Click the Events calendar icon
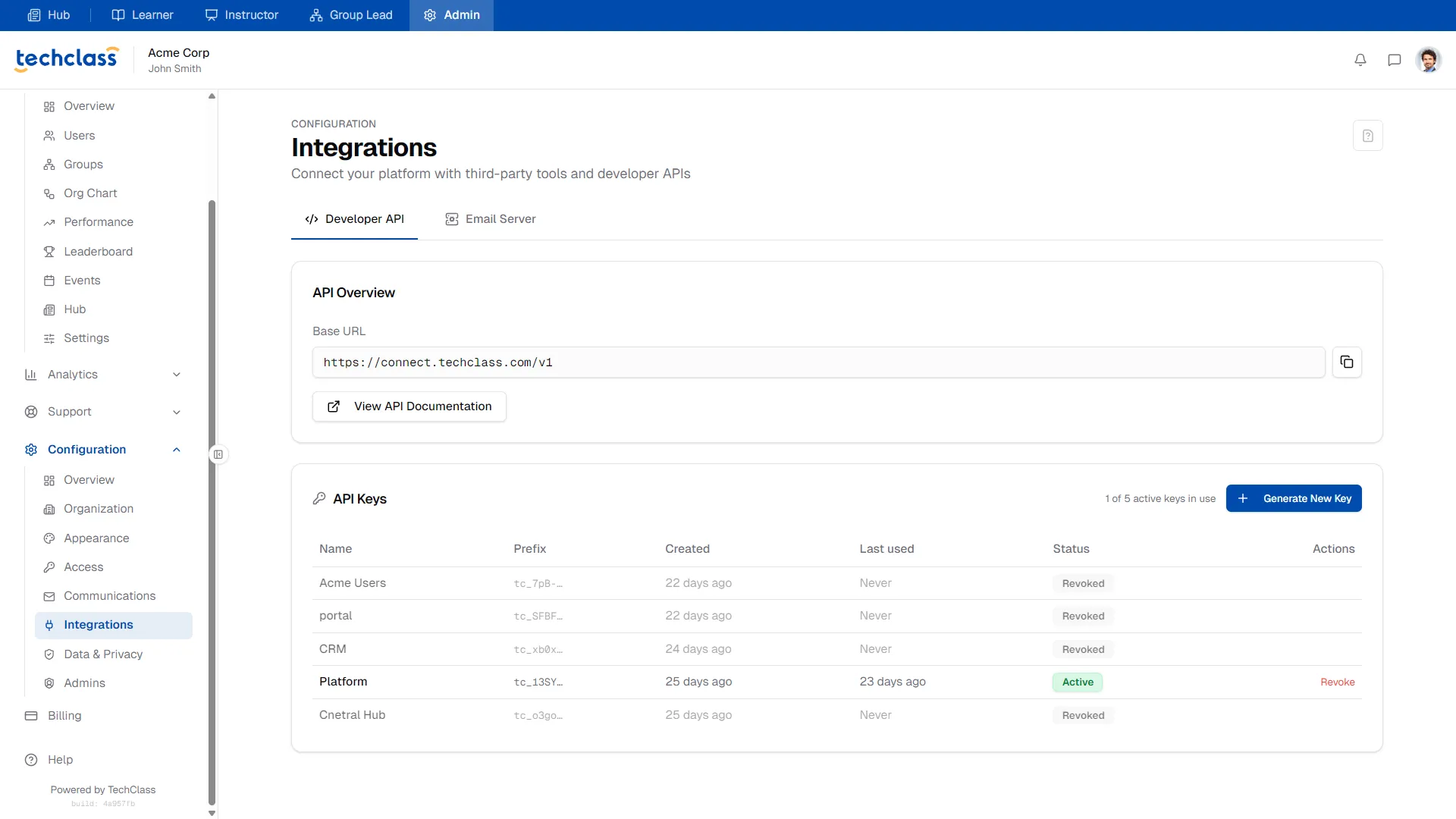The image size is (1456, 819). point(49,281)
